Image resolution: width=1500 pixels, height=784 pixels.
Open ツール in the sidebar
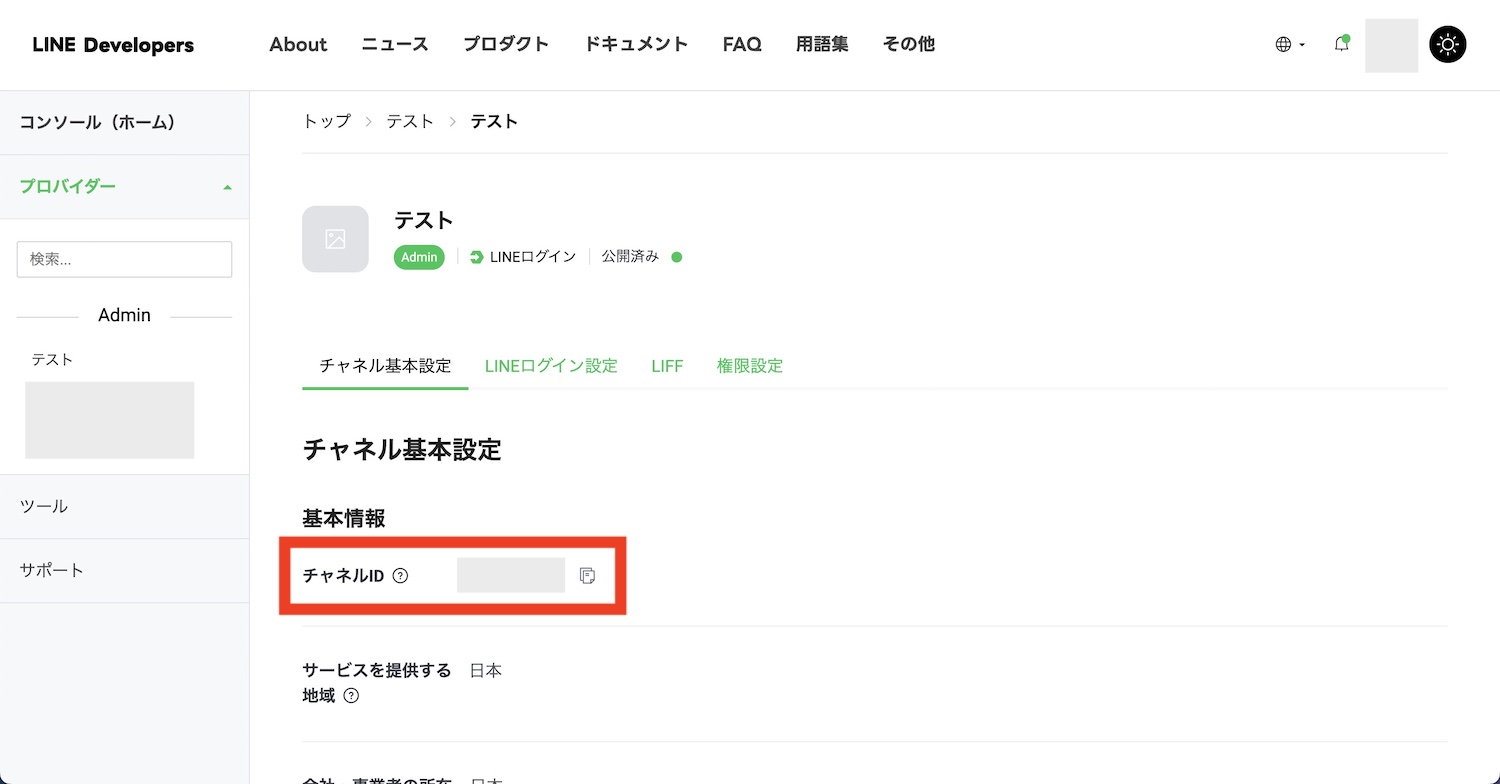(124, 506)
